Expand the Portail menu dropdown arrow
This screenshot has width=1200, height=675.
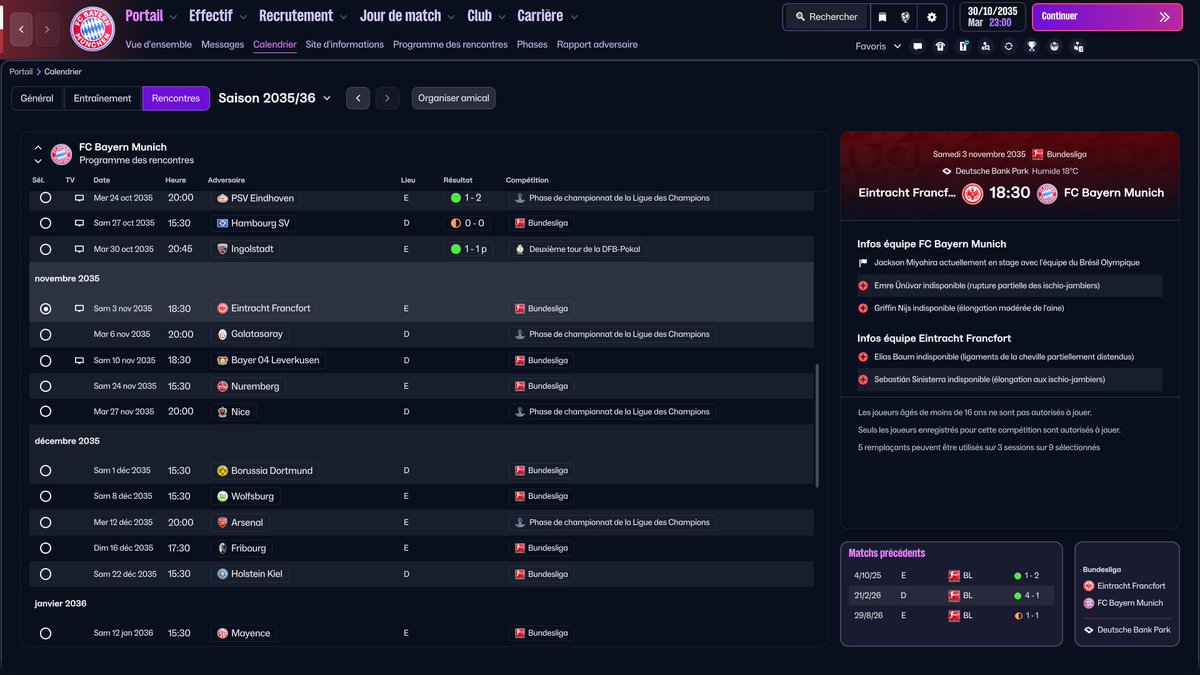[x=174, y=17]
